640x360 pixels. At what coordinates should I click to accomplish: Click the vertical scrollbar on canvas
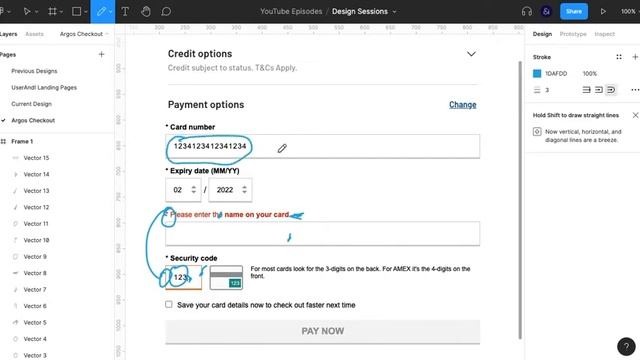pyautogui.click(x=520, y=200)
